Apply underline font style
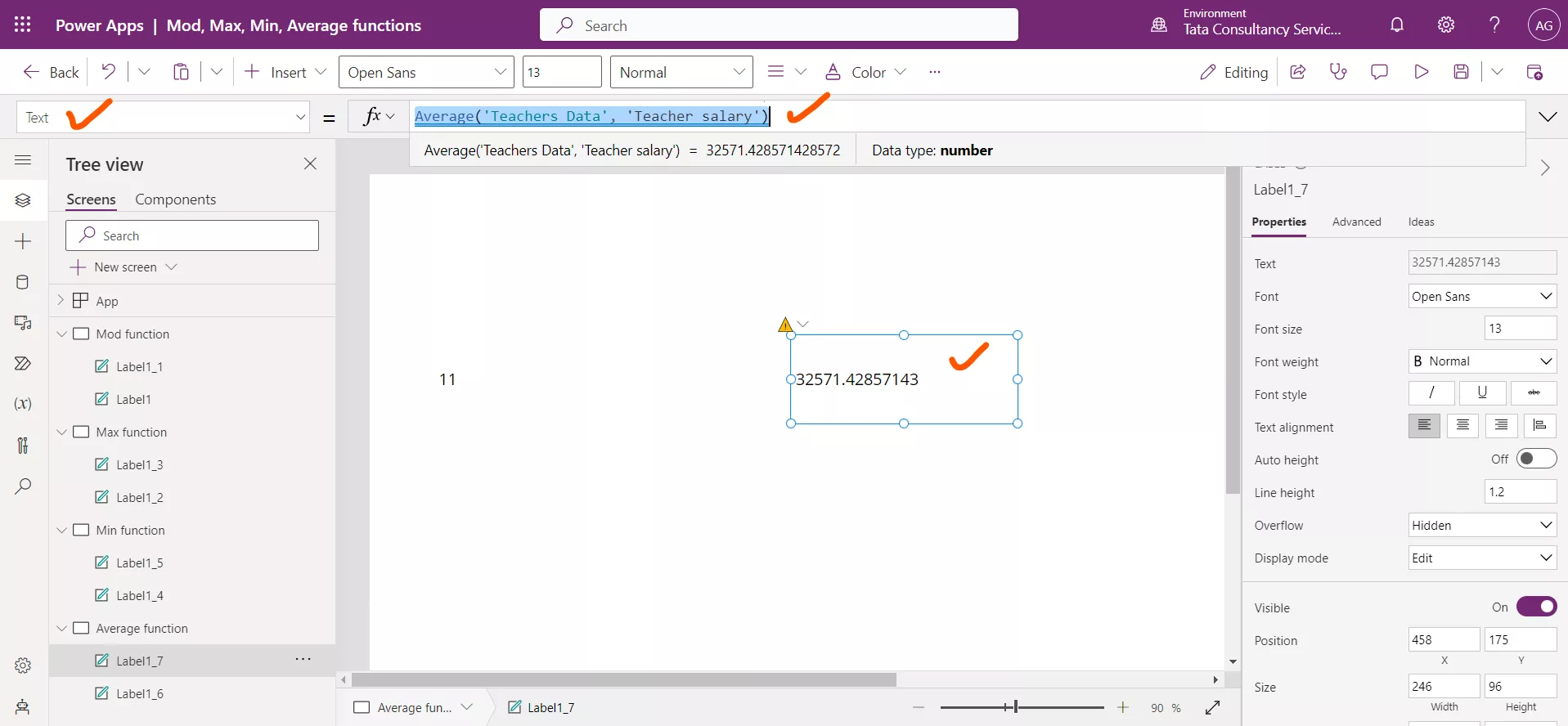The height and width of the screenshot is (726, 1568). point(1482,393)
